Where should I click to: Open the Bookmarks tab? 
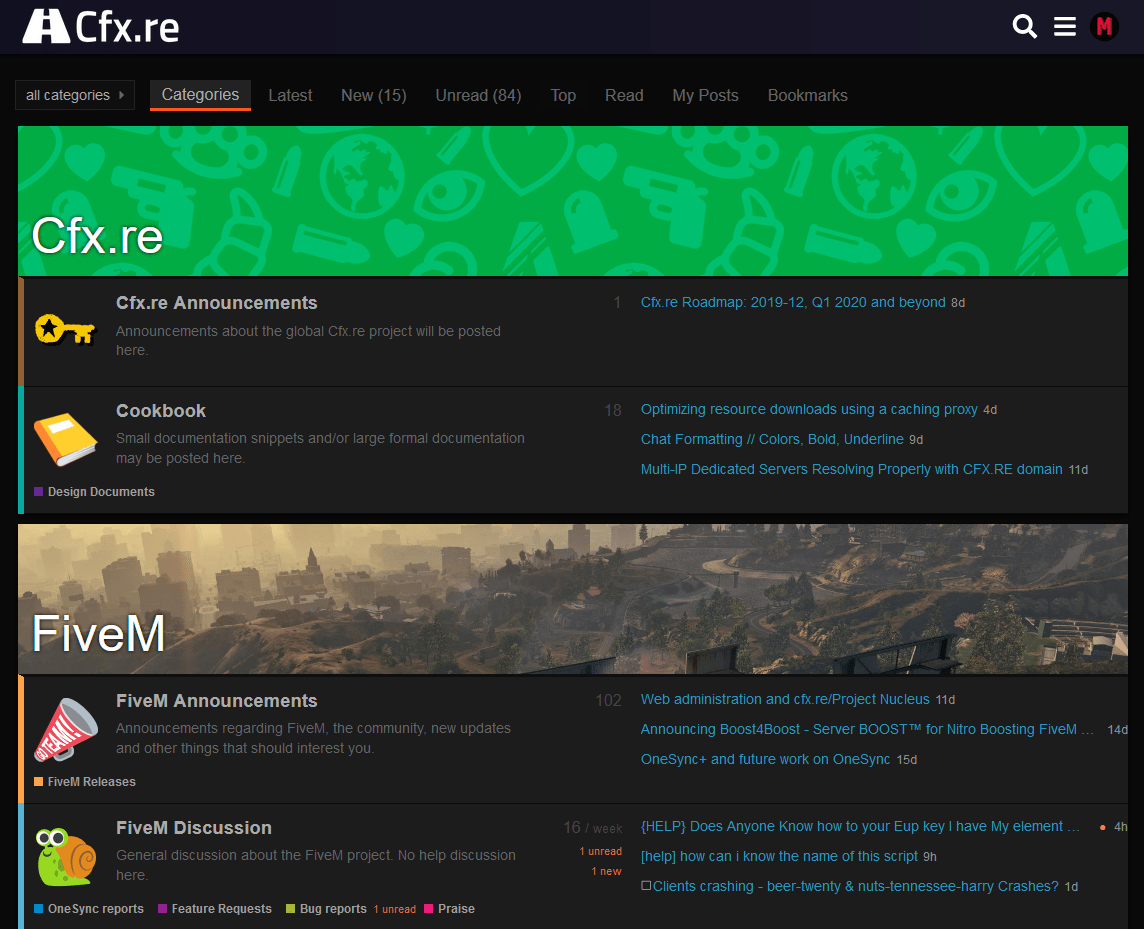coord(807,96)
